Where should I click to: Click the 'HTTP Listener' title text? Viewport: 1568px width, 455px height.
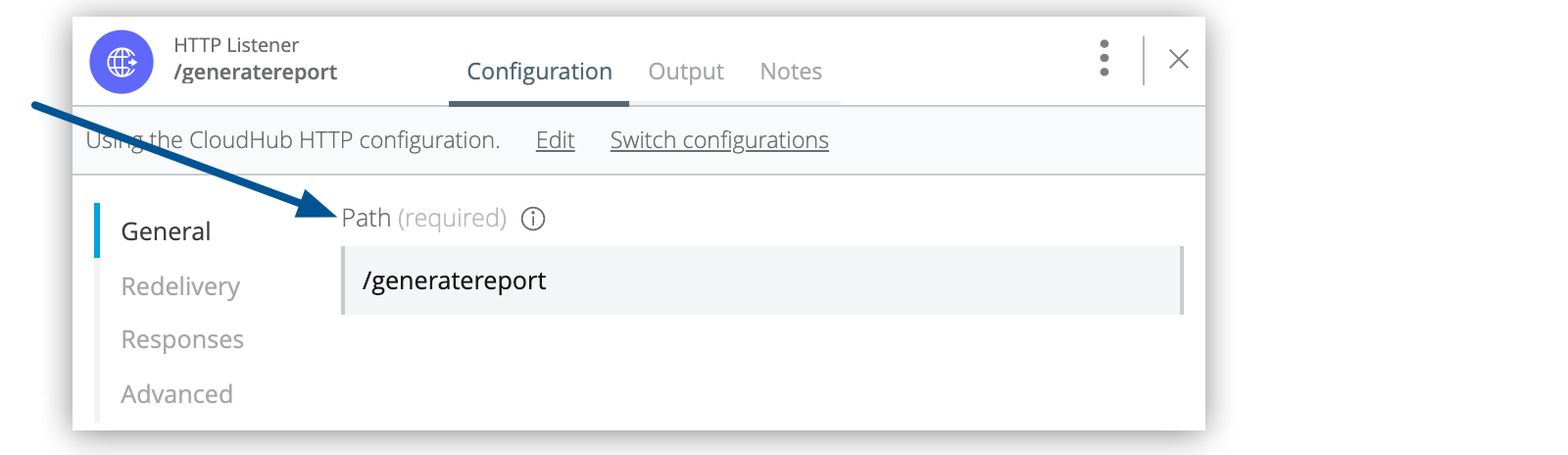pyautogui.click(x=236, y=45)
